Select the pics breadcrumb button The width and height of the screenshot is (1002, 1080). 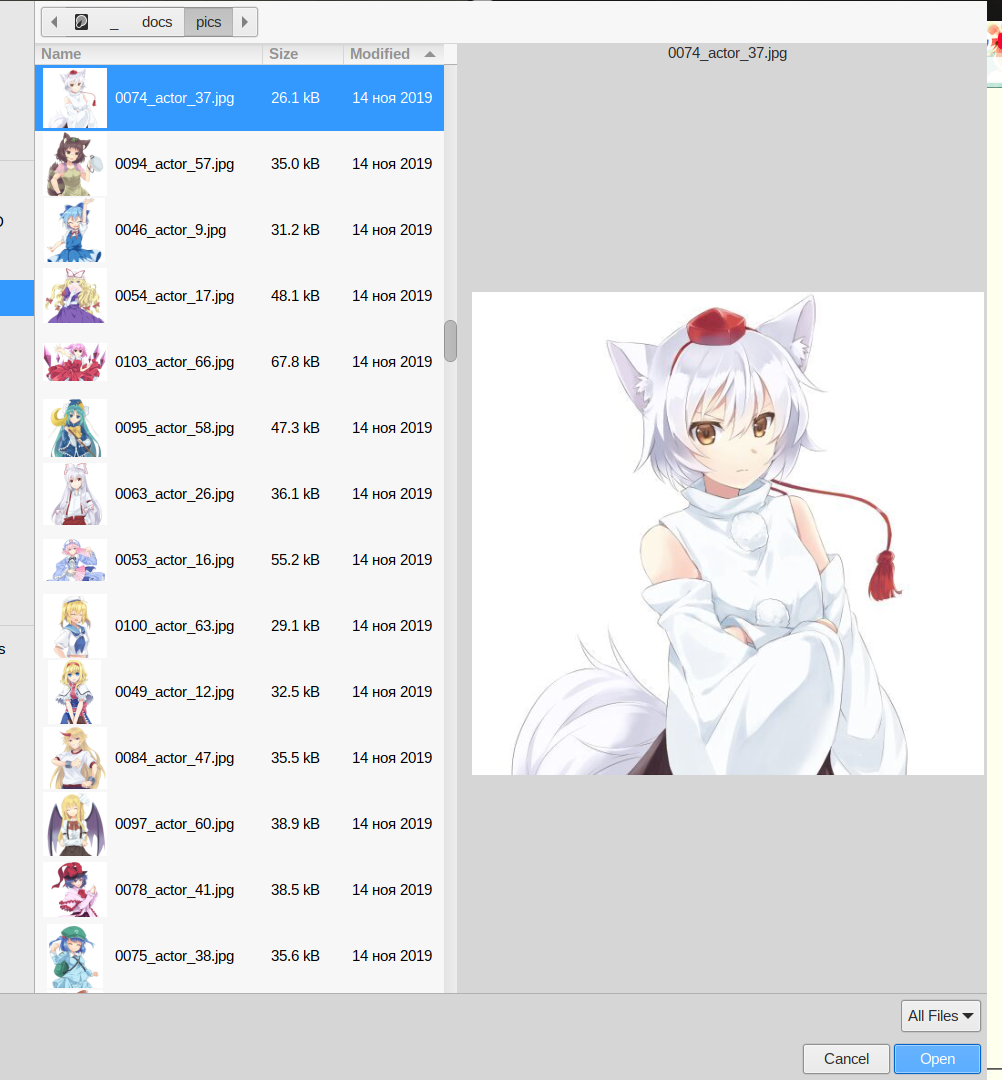pyautogui.click(x=208, y=22)
